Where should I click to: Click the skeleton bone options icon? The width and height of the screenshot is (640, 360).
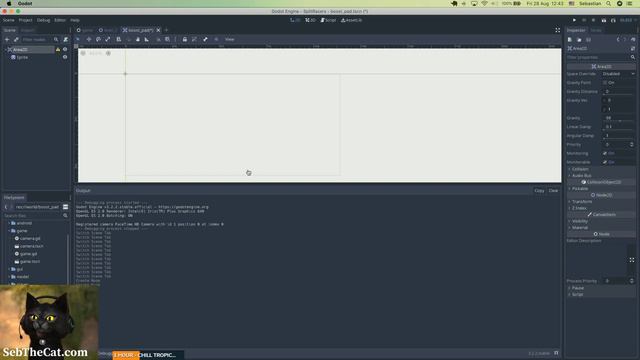[205, 40]
